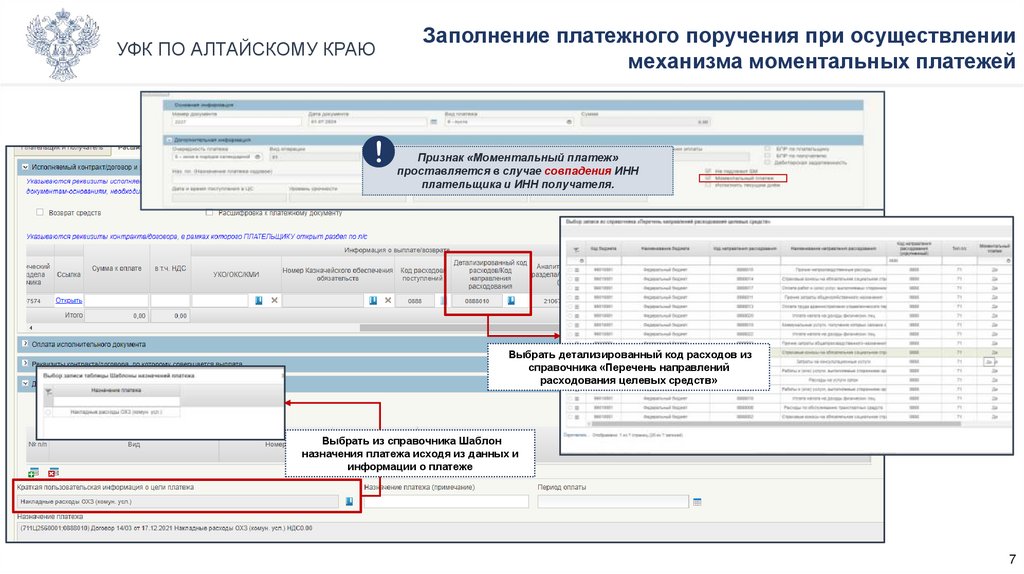This screenshot has width=1024, height=574.
Task: Expand Оплата исполнительного документа section
Action: point(25,343)
